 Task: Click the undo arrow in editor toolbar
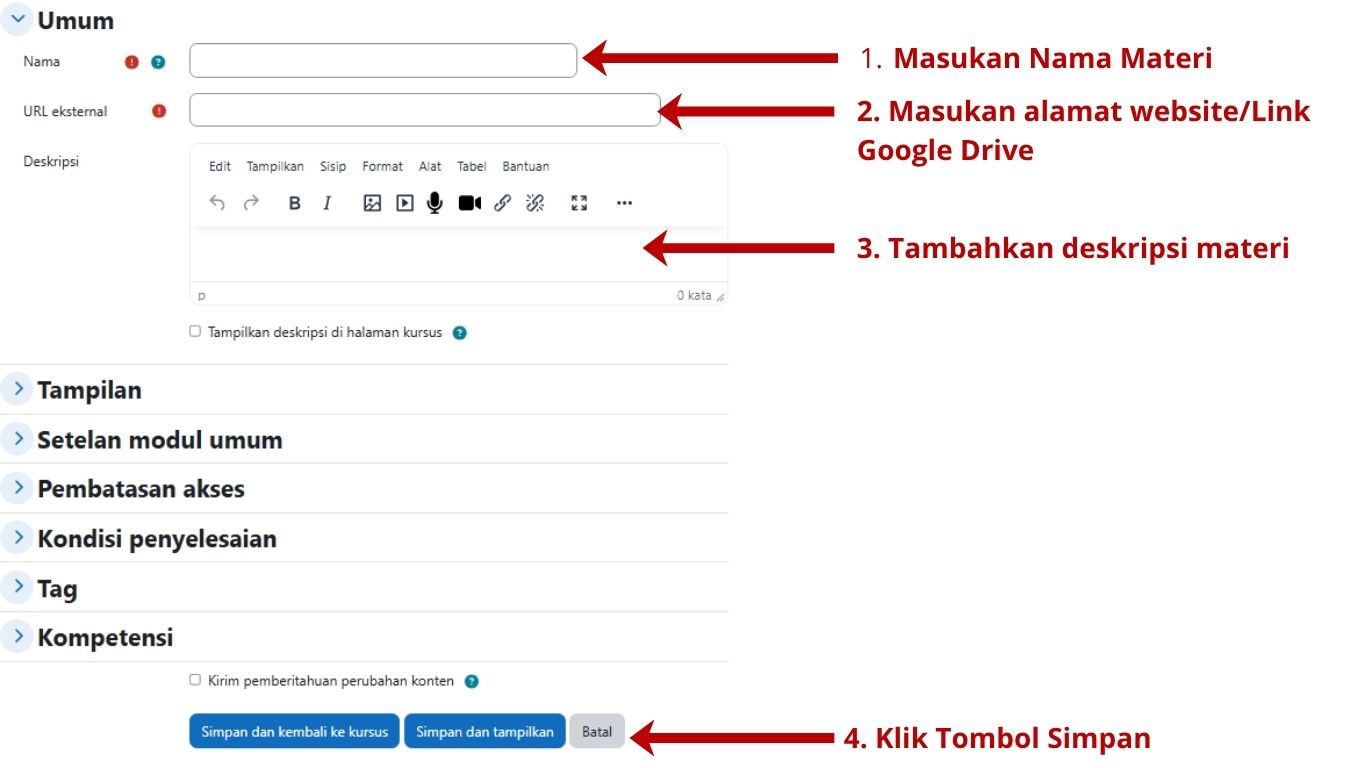point(217,203)
